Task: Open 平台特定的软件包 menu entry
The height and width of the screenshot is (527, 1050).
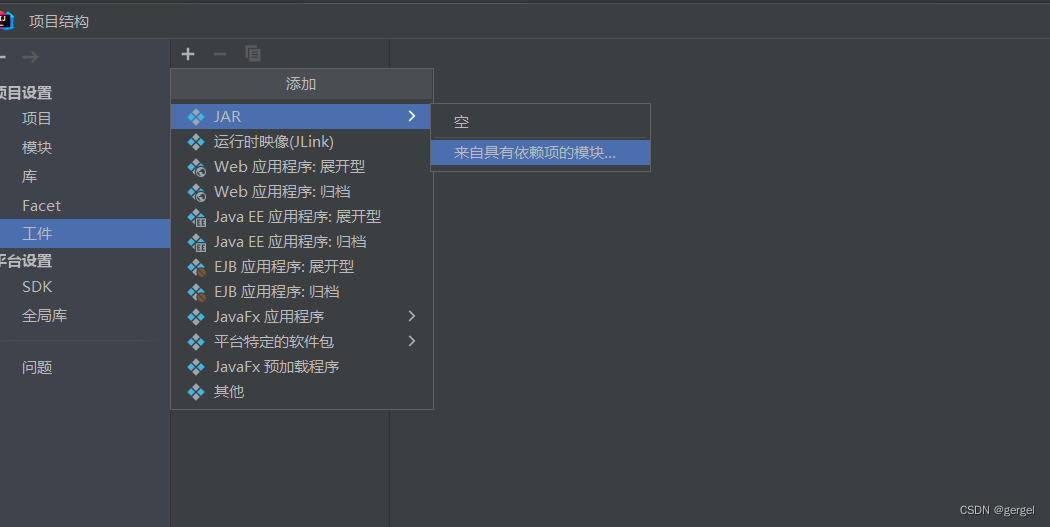Action: click(x=301, y=342)
